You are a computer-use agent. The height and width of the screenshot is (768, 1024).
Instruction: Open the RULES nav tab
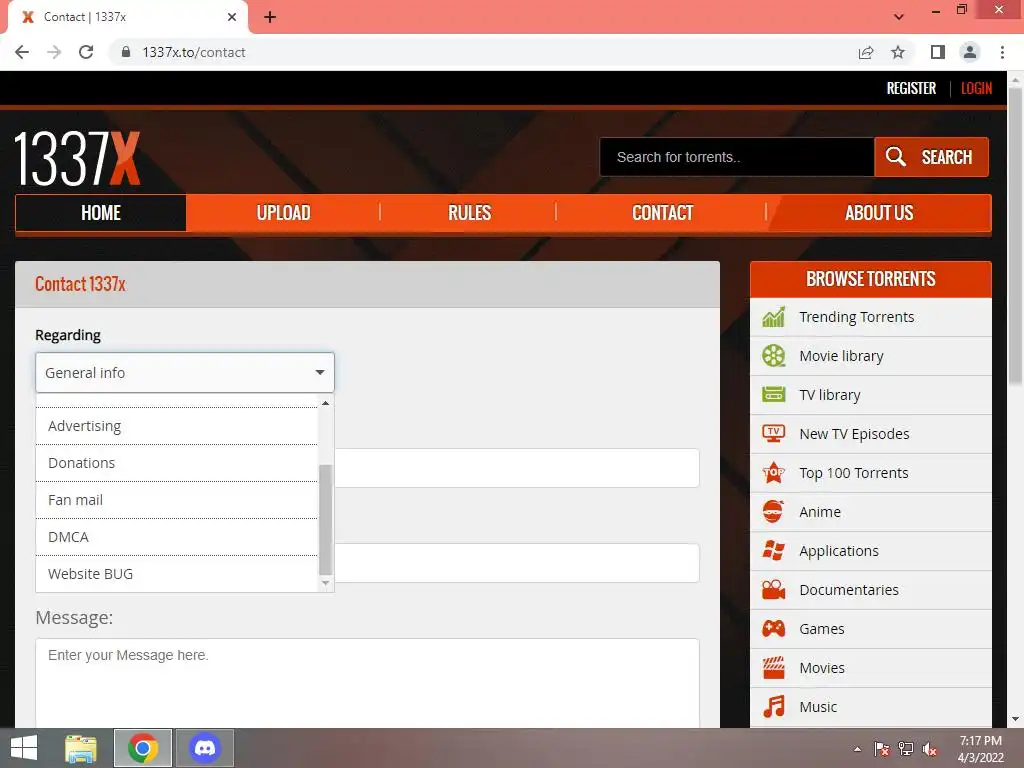tap(469, 213)
